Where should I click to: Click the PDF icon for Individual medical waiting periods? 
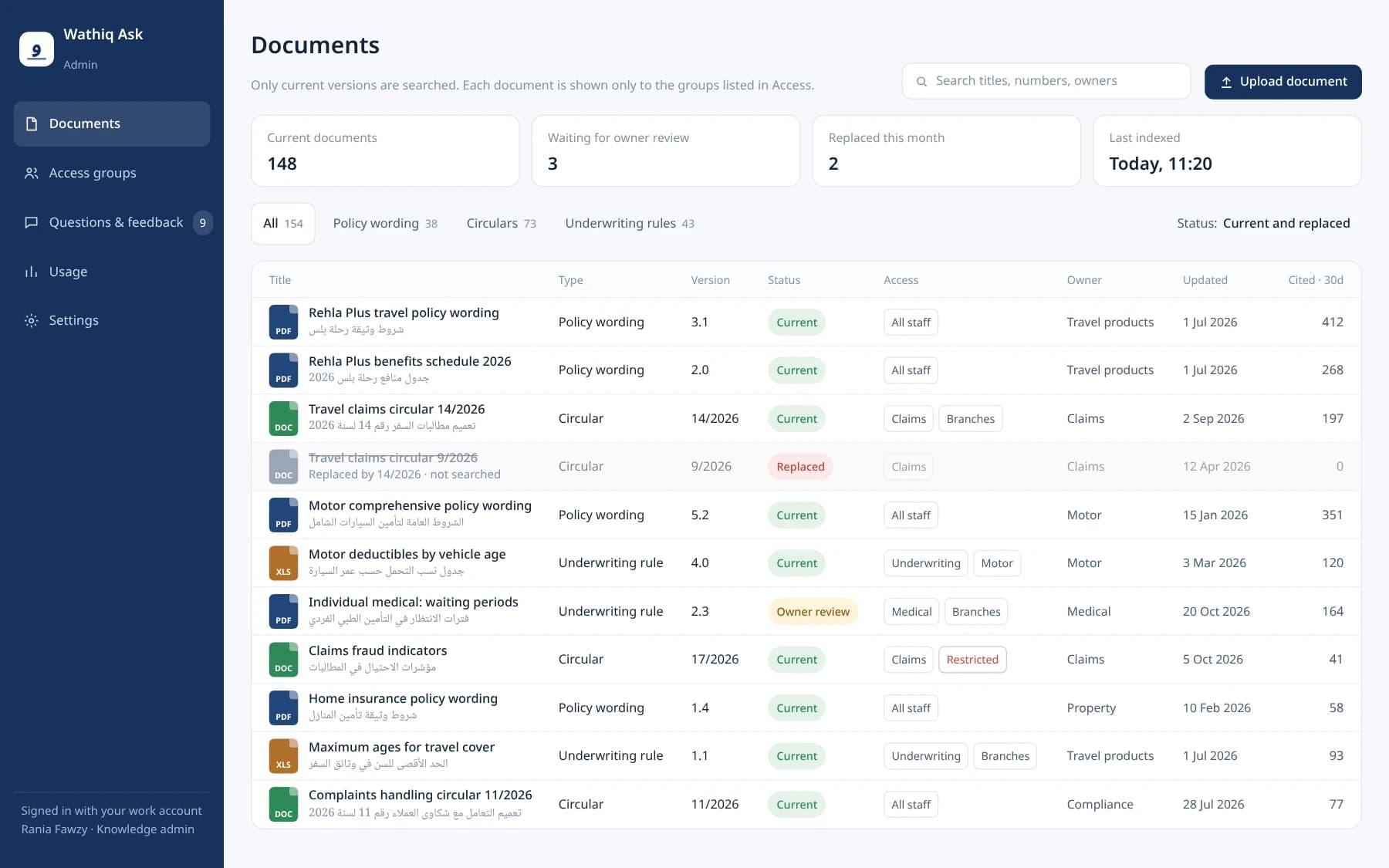click(x=283, y=611)
